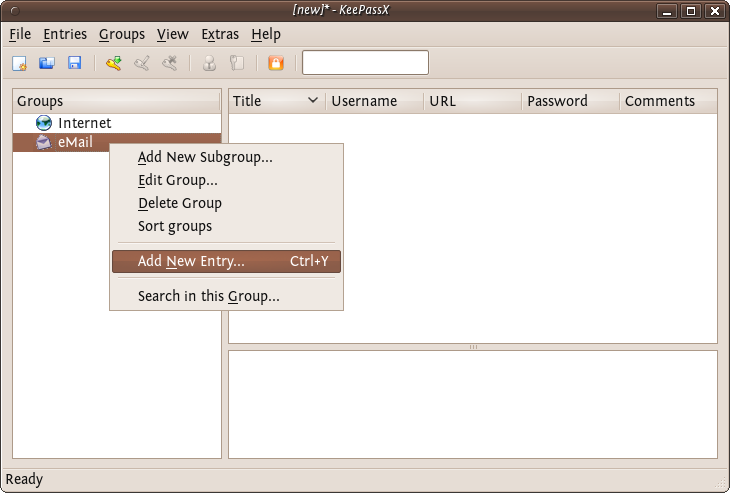Select the Internet group in tree
730x493 pixels.
tap(84, 123)
